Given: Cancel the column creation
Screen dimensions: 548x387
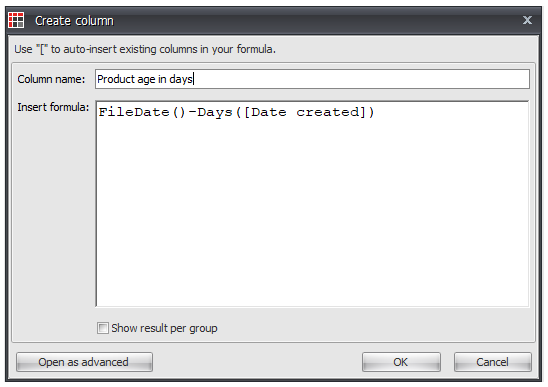Looking at the screenshot, I should 492,362.
